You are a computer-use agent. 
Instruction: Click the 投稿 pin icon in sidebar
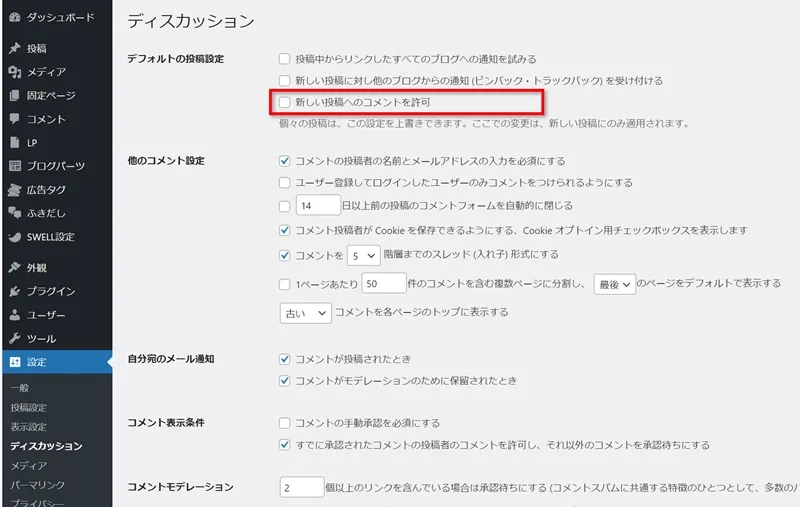pos(14,48)
